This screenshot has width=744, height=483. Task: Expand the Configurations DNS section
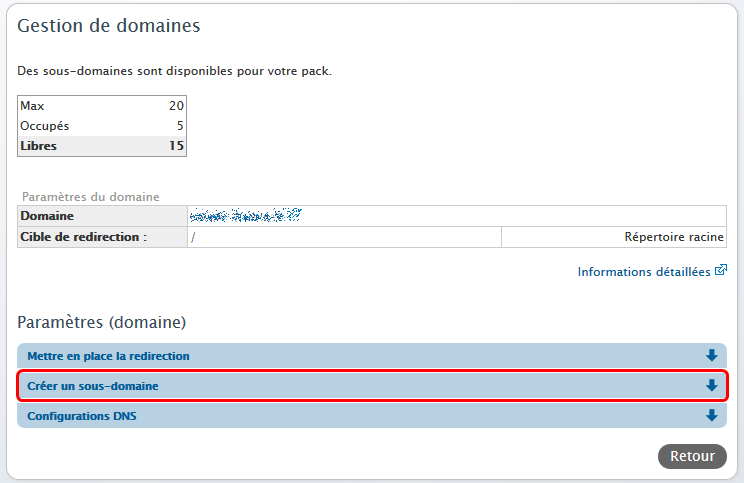[x=82, y=416]
